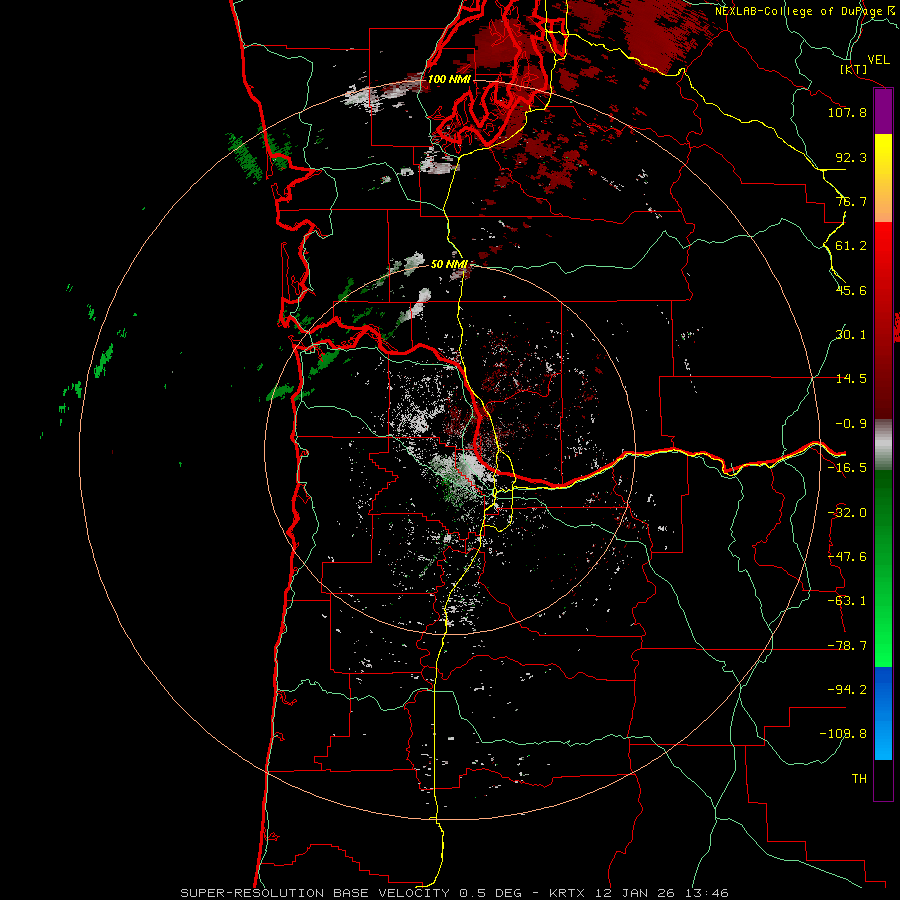Click the 0.5 DEG elevation text

tap(490, 893)
